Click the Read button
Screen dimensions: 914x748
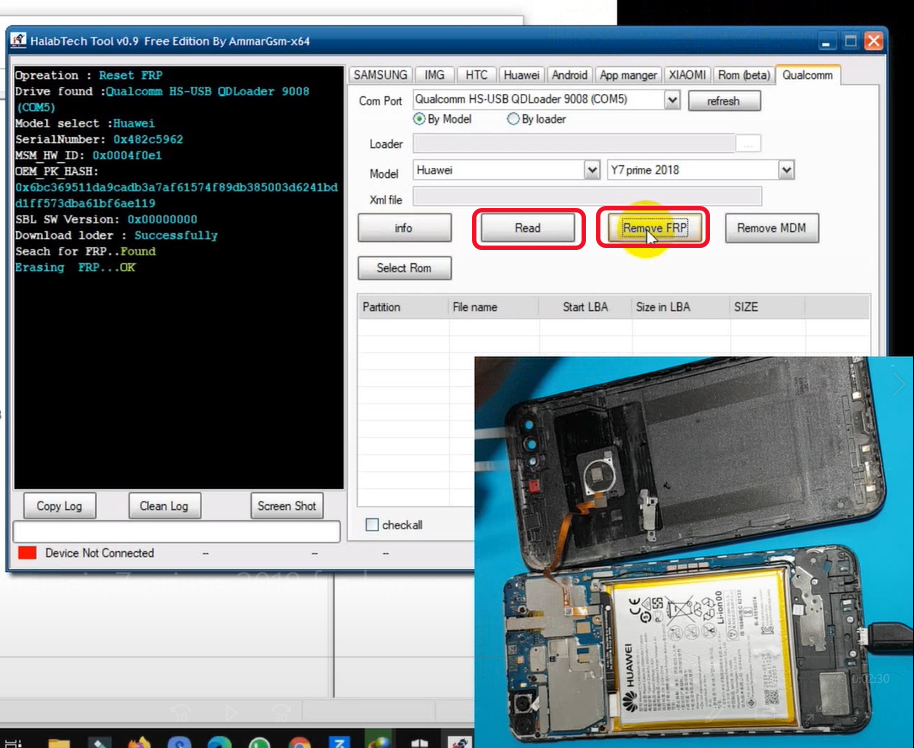pos(528,228)
